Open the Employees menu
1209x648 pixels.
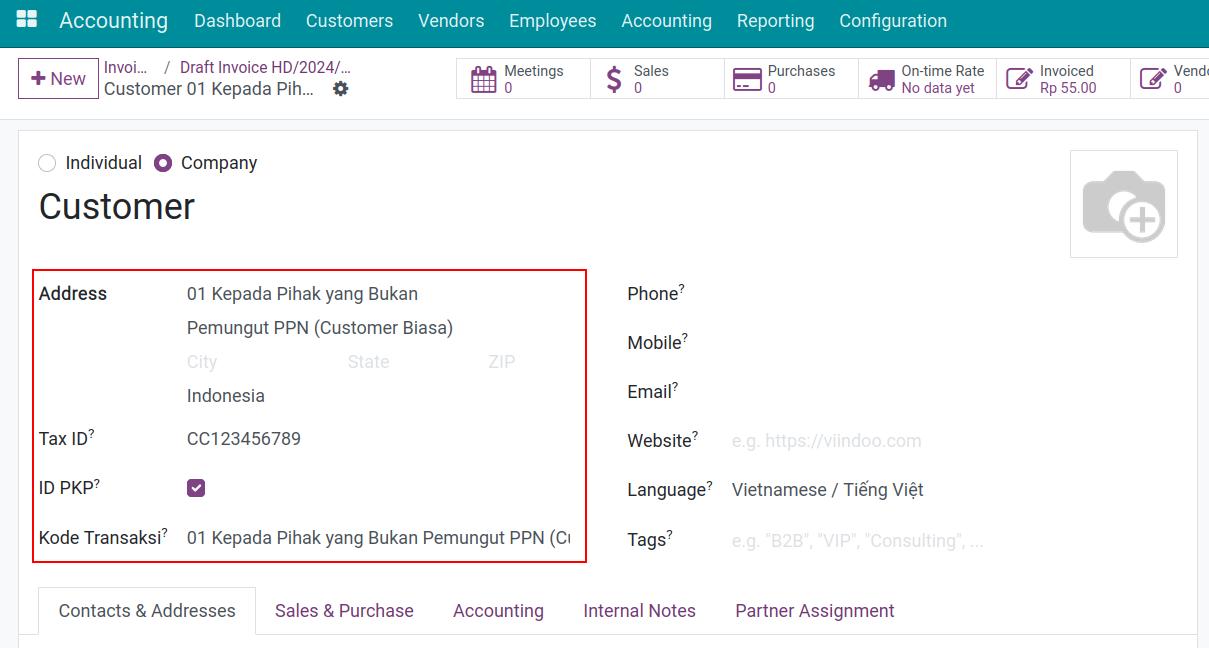pyautogui.click(x=552, y=21)
